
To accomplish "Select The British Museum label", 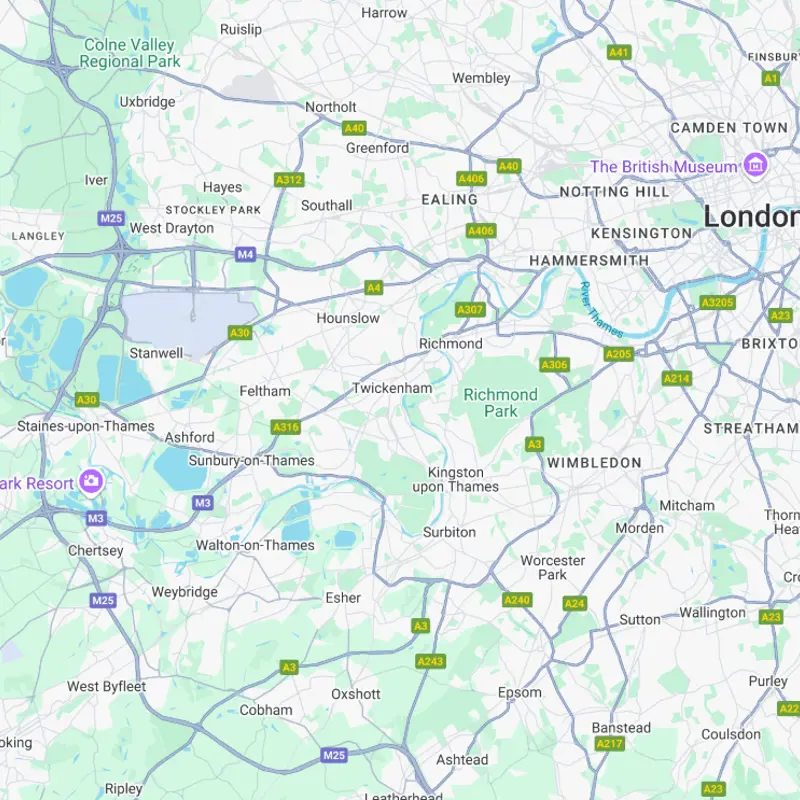I will tap(663, 167).
